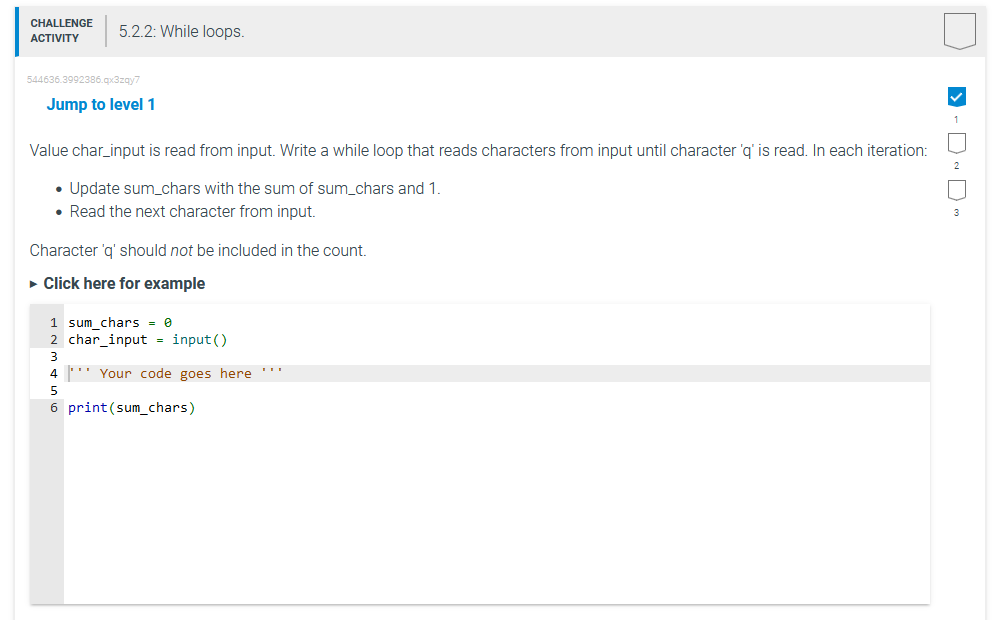Image resolution: width=1003 pixels, height=620 pixels.
Task: Click the disclosure triangle before the example label
Action: tap(32, 284)
